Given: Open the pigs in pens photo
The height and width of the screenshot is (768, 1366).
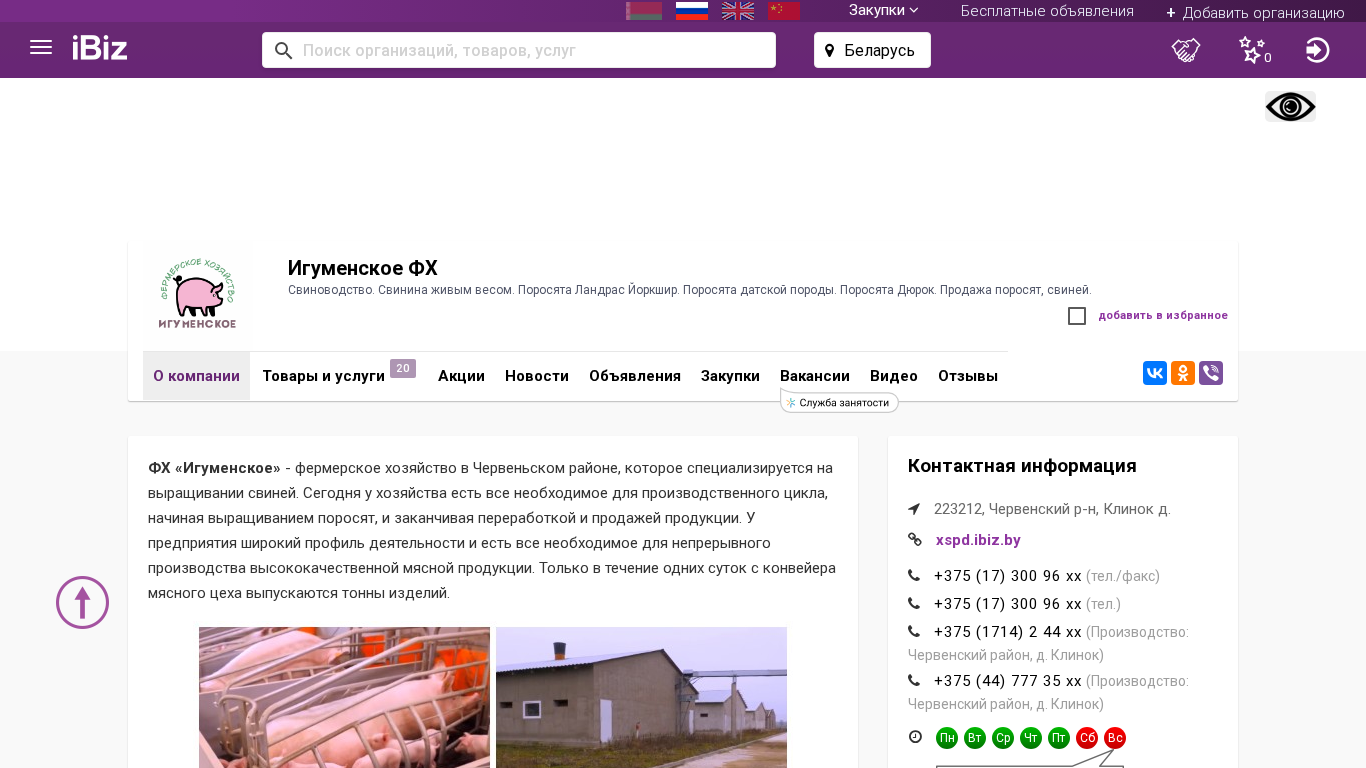Looking at the screenshot, I should pyautogui.click(x=344, y=697).
